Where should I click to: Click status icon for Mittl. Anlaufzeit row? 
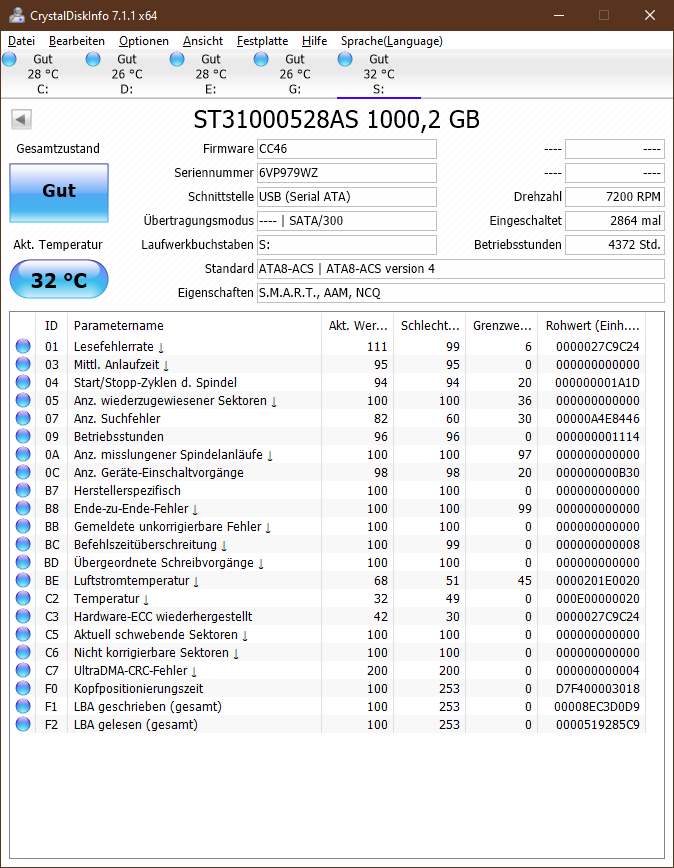point(23,364)
